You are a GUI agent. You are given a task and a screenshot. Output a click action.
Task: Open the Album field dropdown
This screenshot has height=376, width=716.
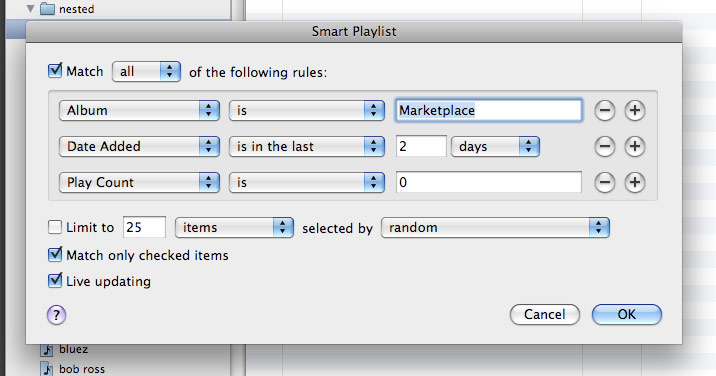[x=139, y=110]
